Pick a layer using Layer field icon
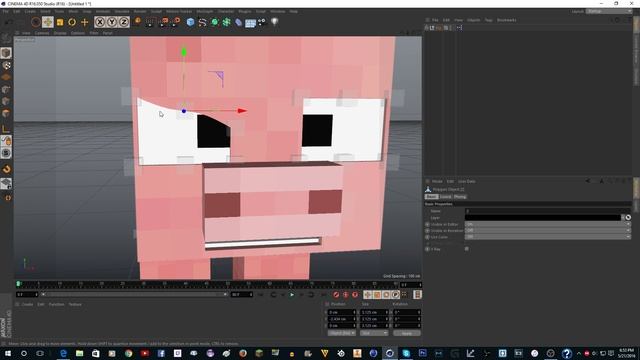This screenshot has height=360, width=640. pos(628,218)
